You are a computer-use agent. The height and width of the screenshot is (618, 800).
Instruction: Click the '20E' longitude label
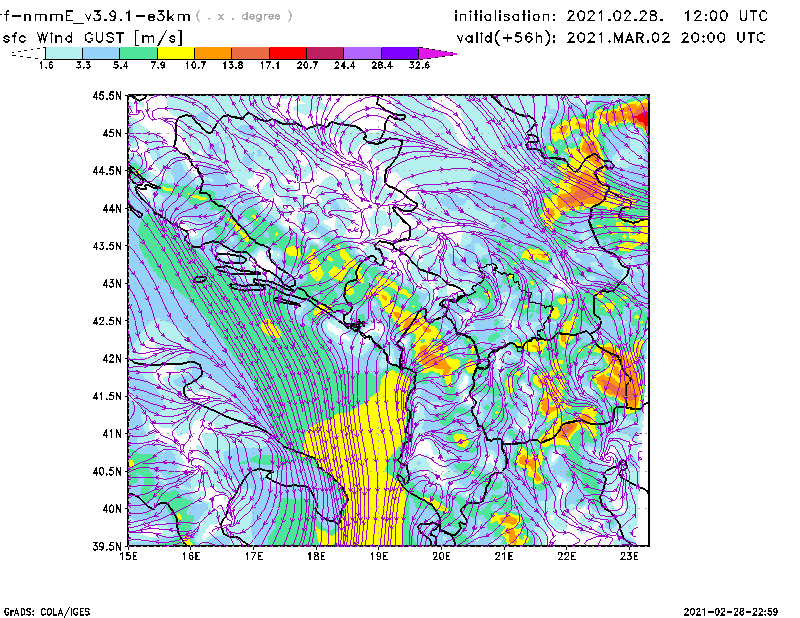pyautogui.click(x=441, y=556)
